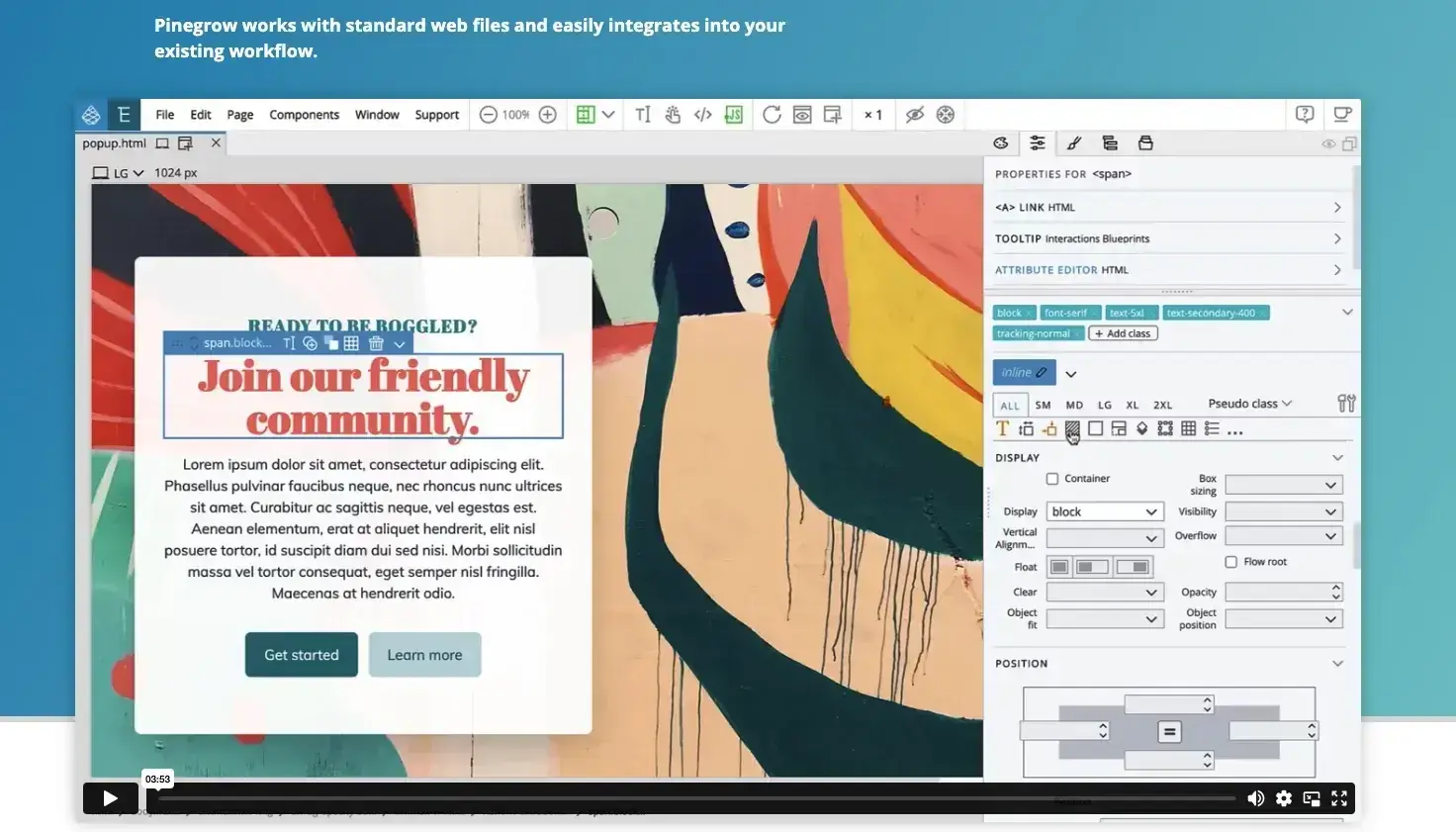Image resolution: width=1456 pixels, height=832 pixels.
Task: Click the help question mark icon
Action: tap(1305, 115)
